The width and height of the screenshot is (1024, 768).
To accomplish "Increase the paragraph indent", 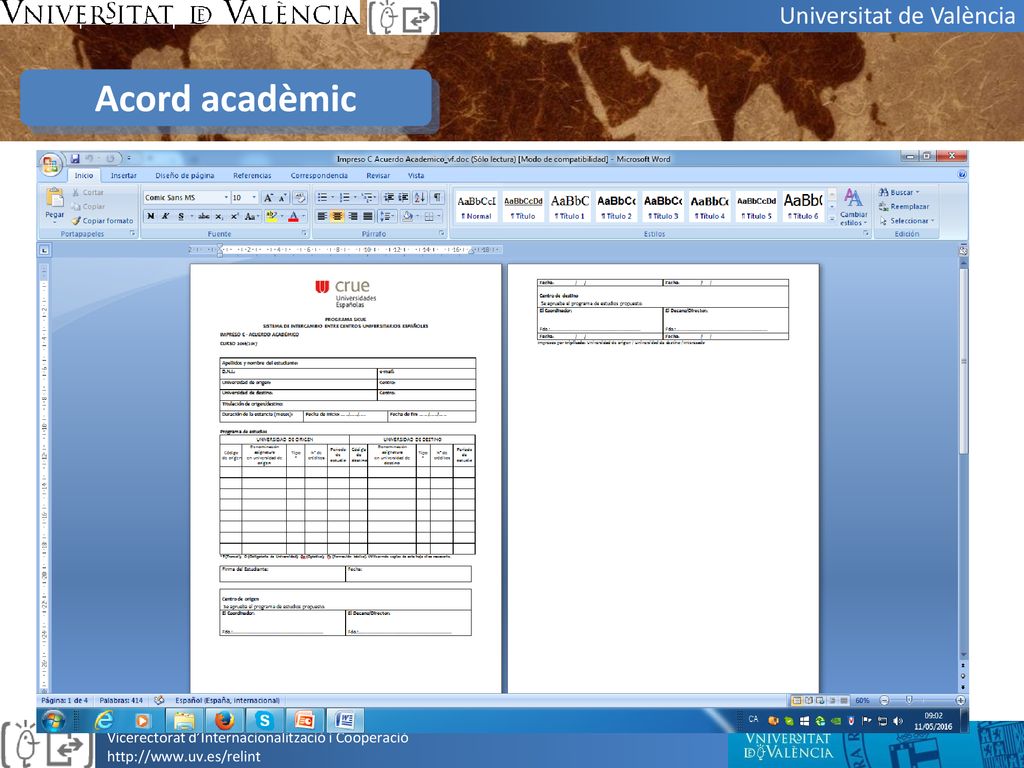I will 404,197.
